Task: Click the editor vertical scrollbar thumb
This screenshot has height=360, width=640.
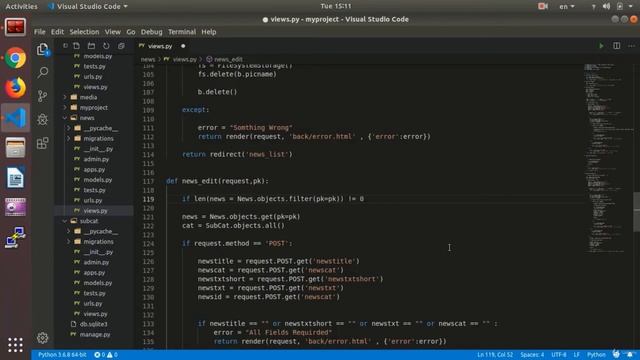Action: pyautogui.click(x=636, y=211)
